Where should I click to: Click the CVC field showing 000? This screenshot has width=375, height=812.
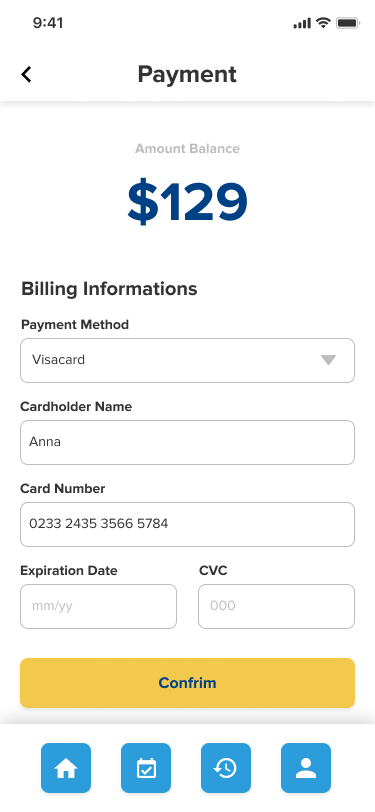click(x=277, y=606)
